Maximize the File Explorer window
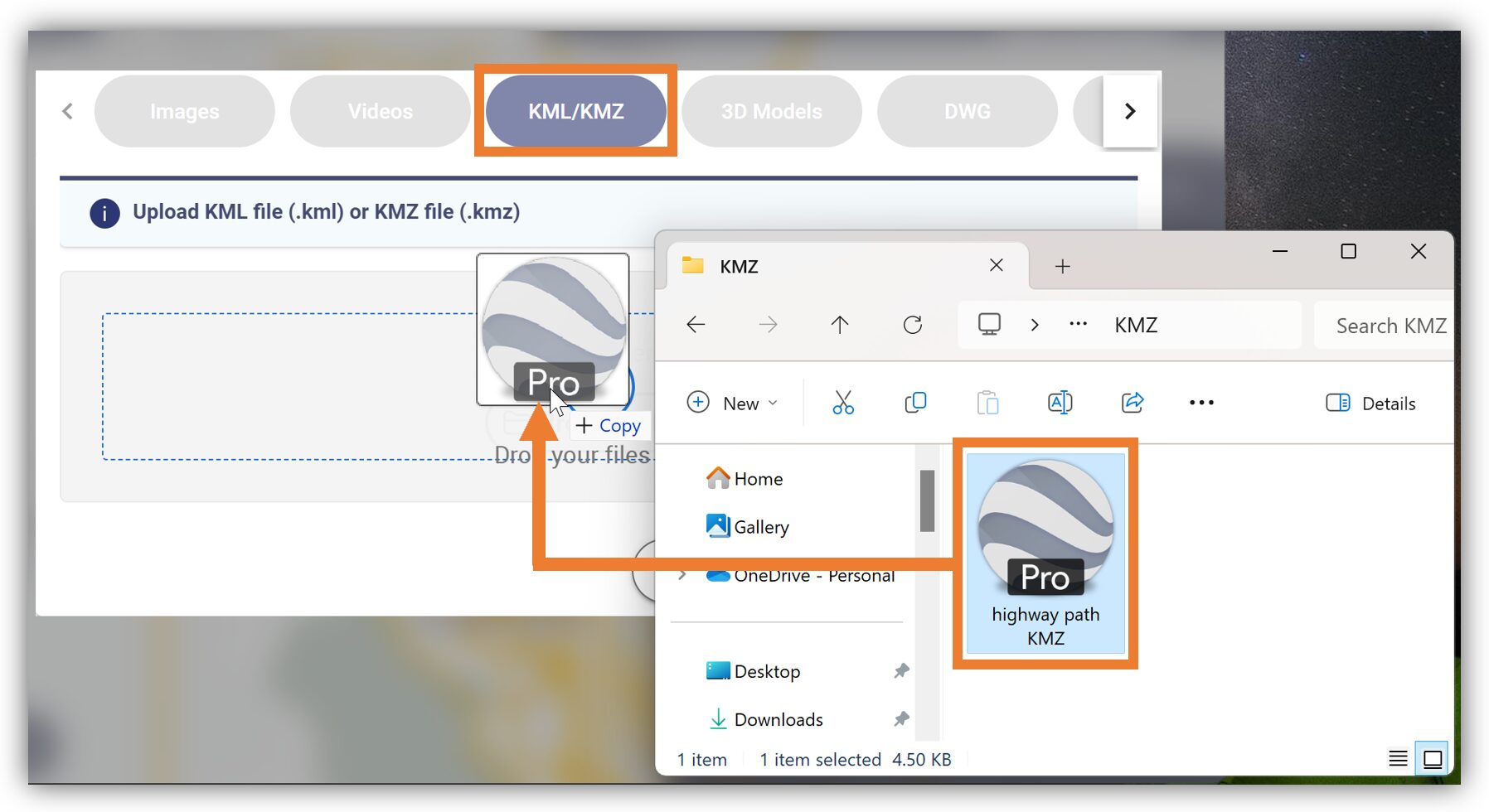 point(1349,251)
